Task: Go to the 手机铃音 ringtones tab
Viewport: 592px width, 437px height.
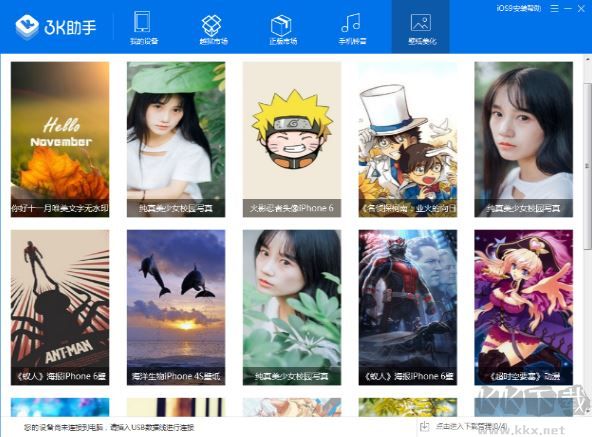Action: [x=352, y=28]
